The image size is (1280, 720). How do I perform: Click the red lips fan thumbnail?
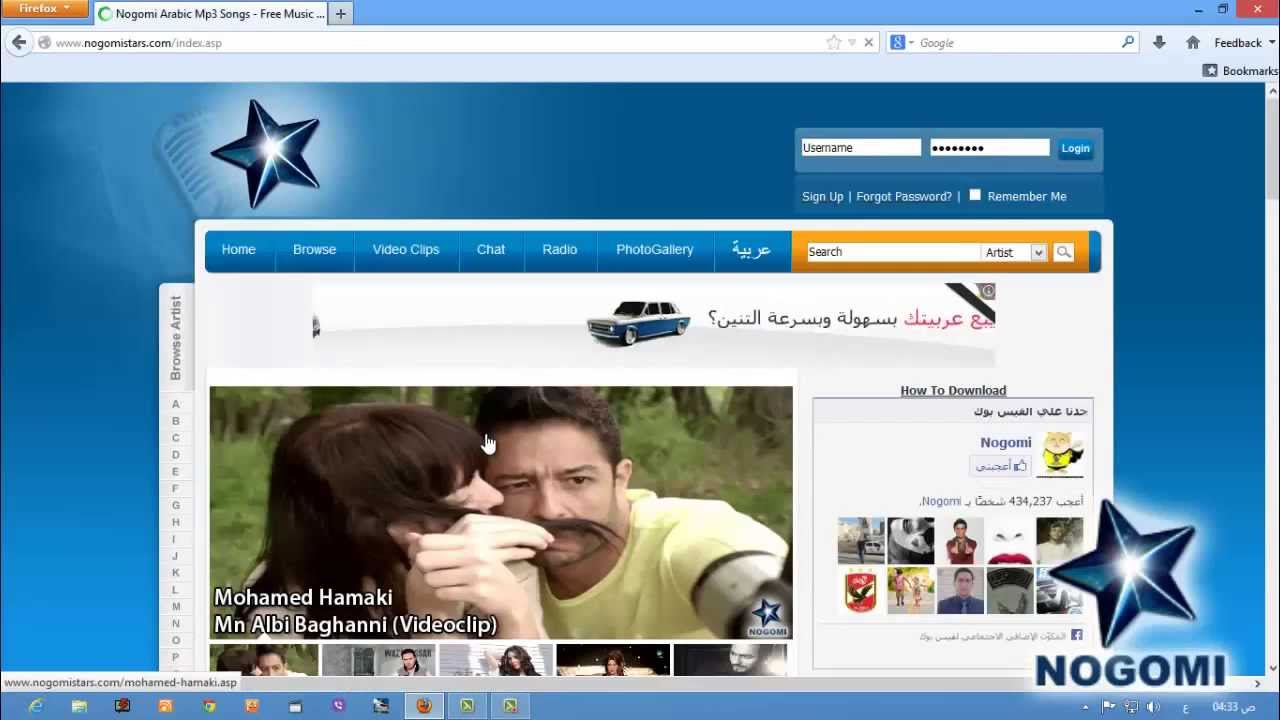click(x=1010, y=541)
